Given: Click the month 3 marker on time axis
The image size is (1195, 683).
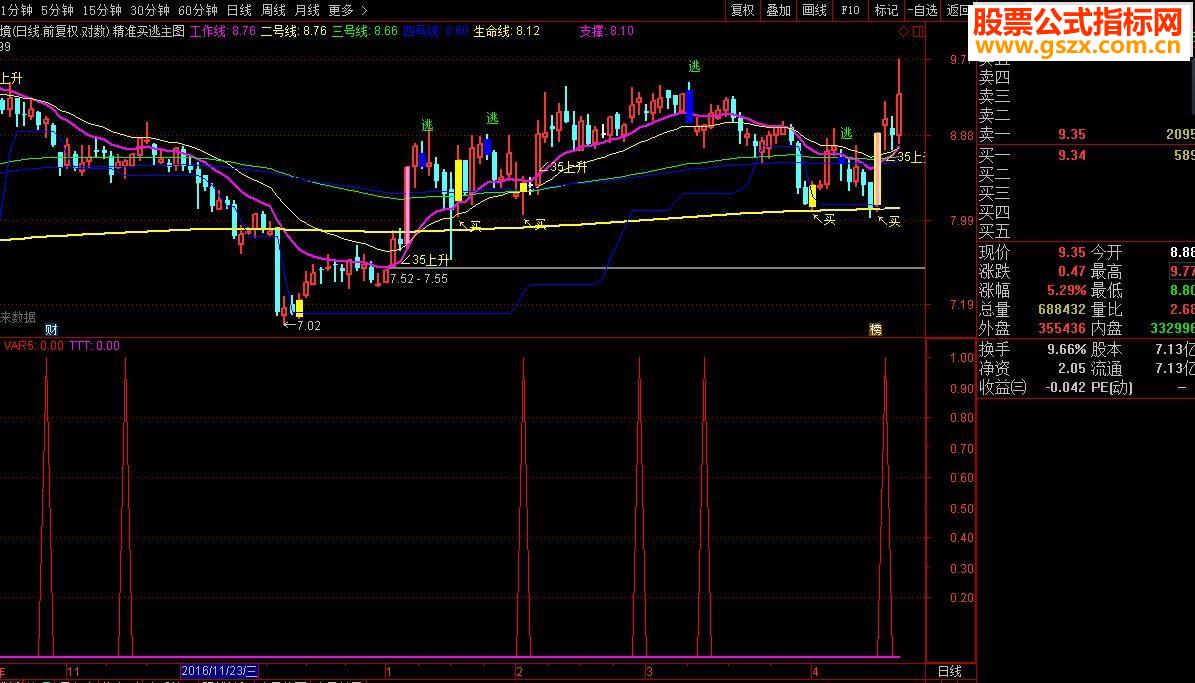Looking at the screenshot, I should pyautogui.click(x=649, y=672).
